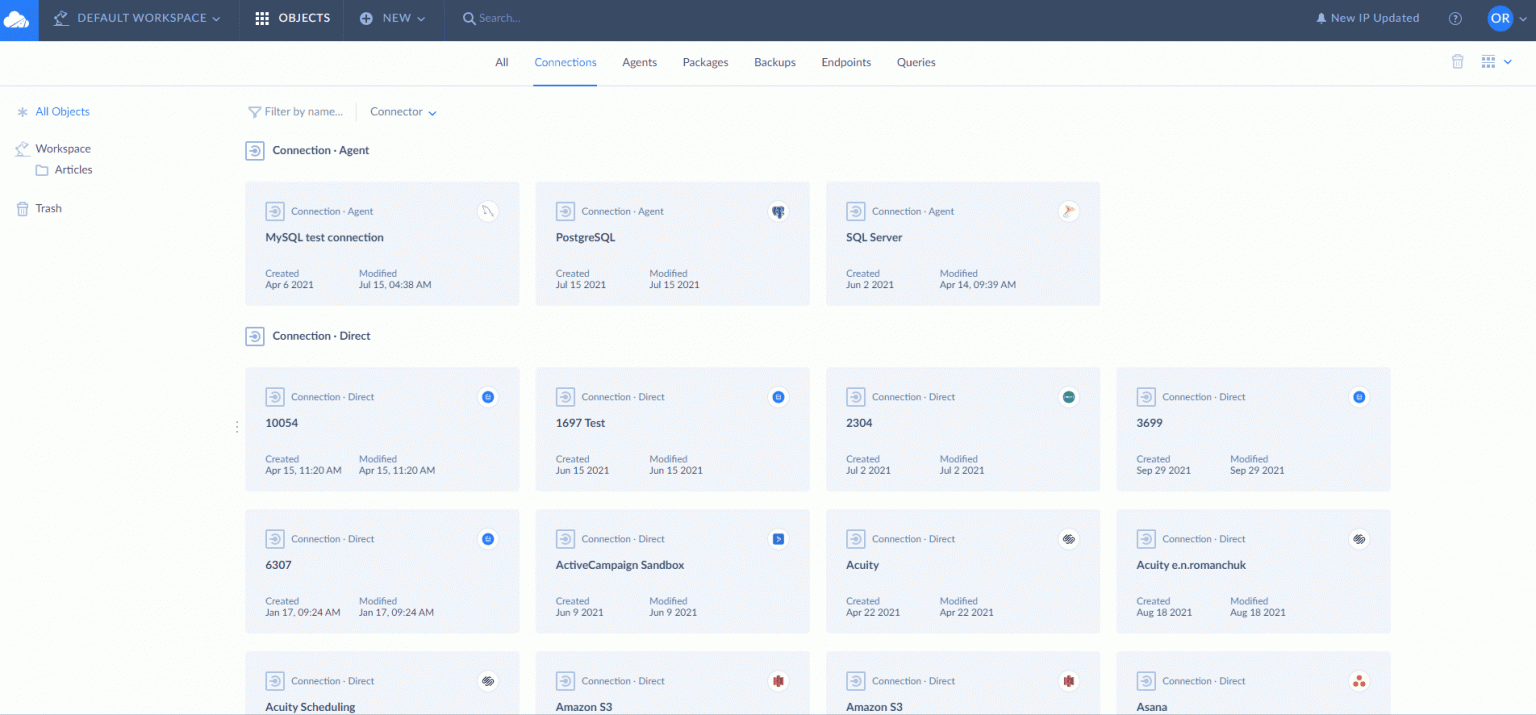Viewport: 1536px width, 715px height.
Task: Click the ActiveCampaign Sandbox connector icon
Action: (x=778, y=539)
